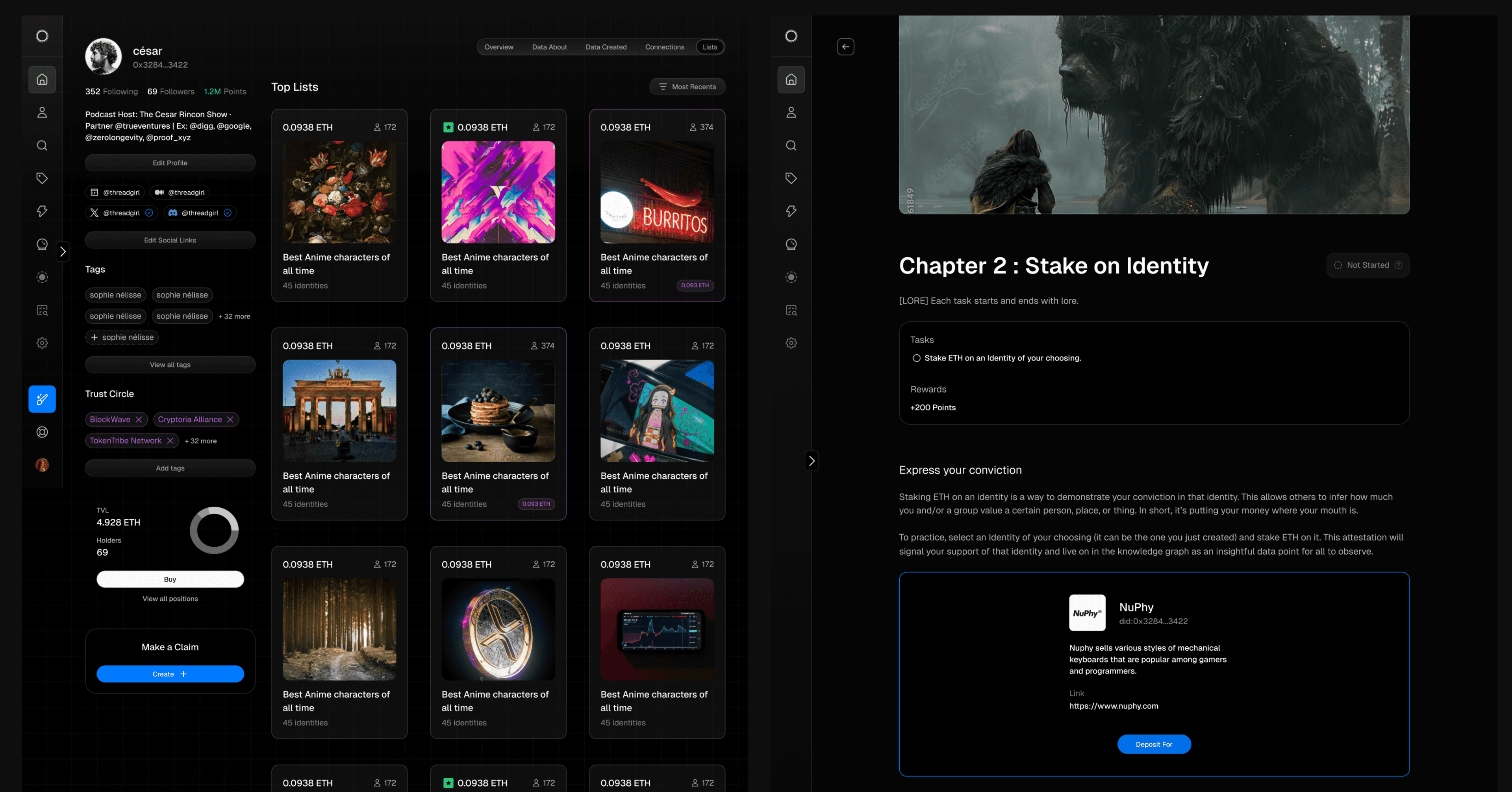Open settings gear in the Chapter 2 window sidebar
The image size is (1512, 792).
pyautogui.click(x=791, y=342)
